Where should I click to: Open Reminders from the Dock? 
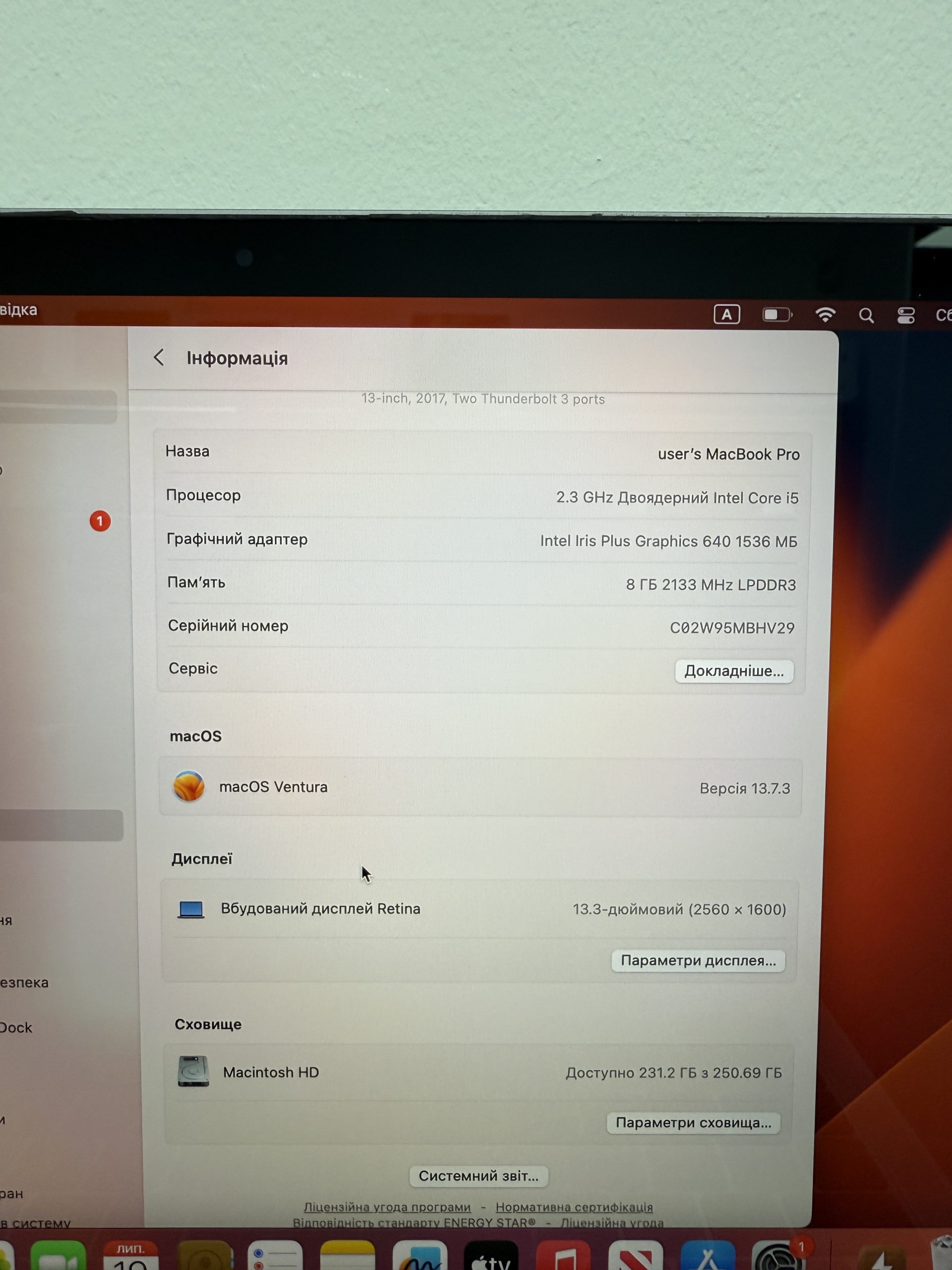pos(275,1256)
